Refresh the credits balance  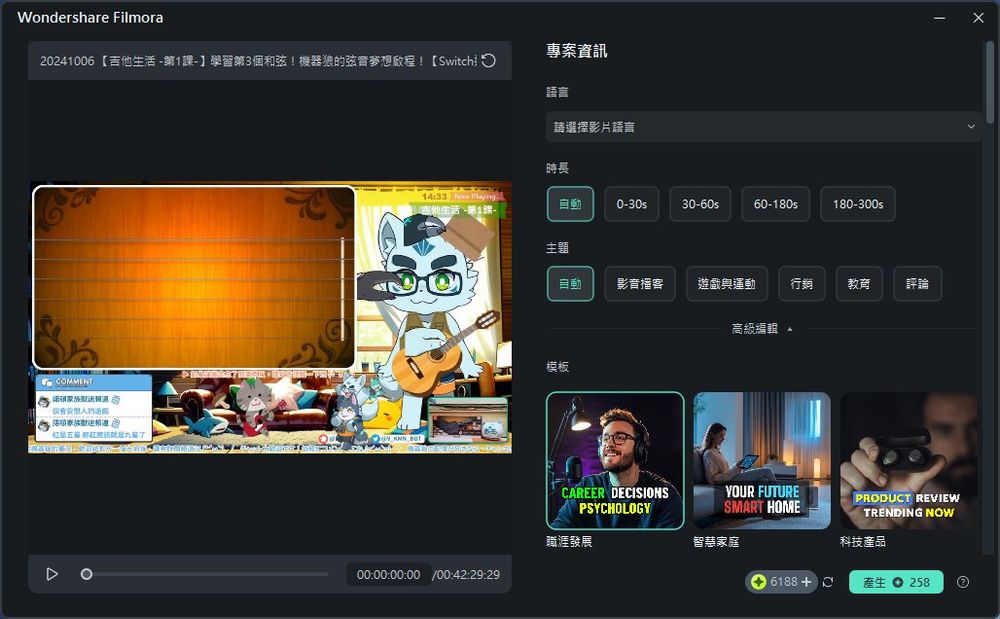click(828, 582)
